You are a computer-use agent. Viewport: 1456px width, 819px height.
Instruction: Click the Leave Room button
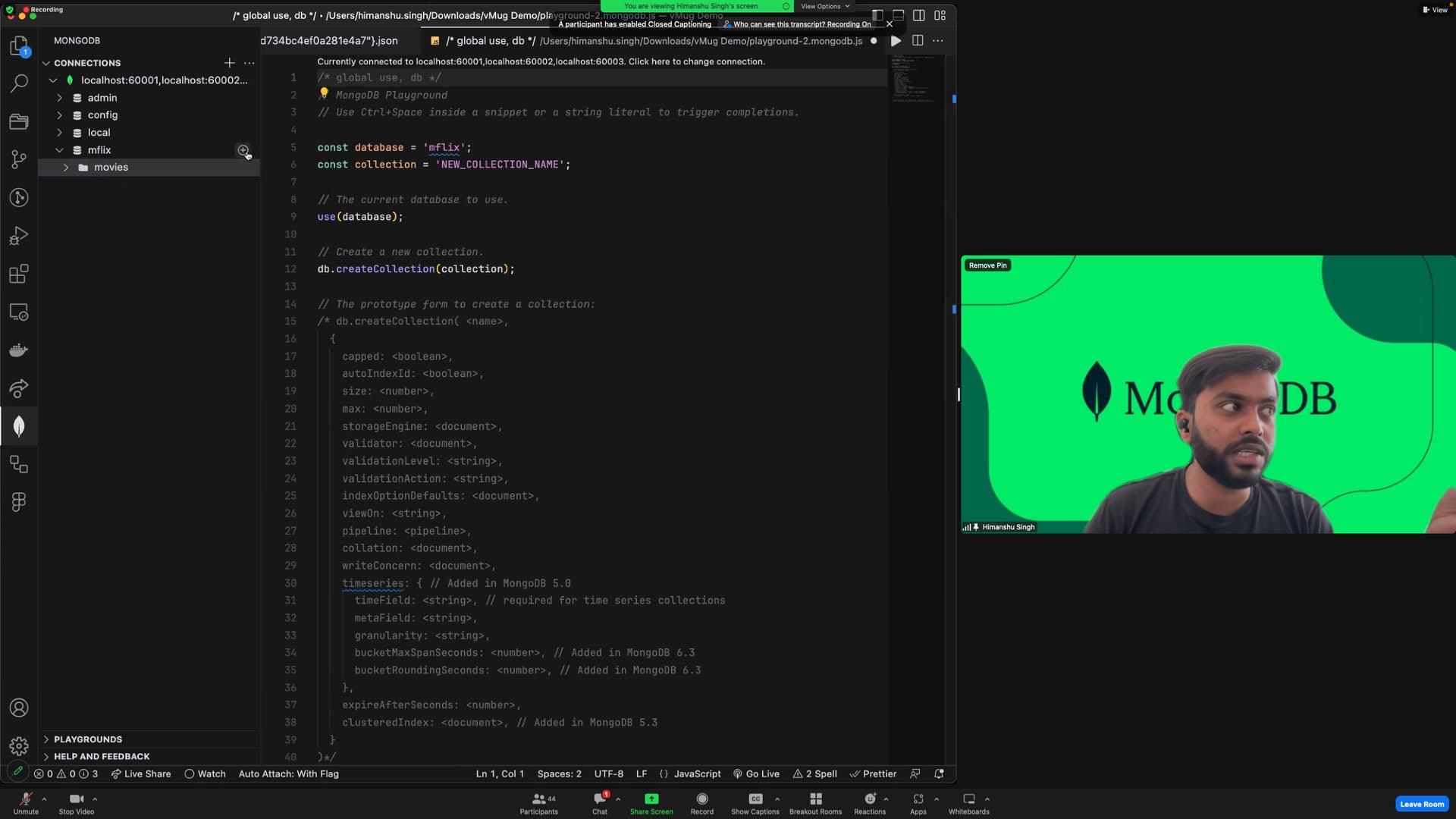1421,804
